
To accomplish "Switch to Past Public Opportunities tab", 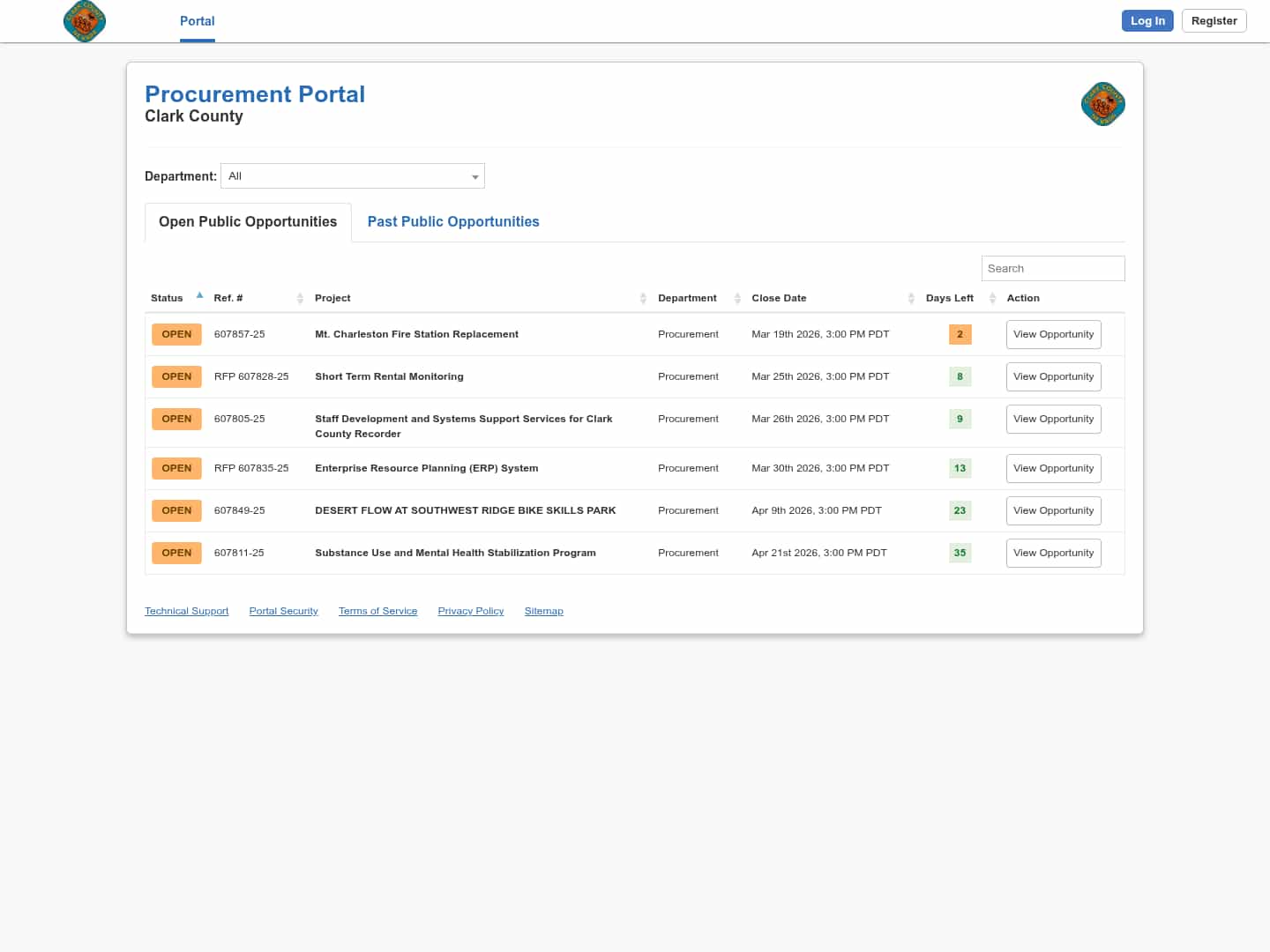I will tap(452, 222).
